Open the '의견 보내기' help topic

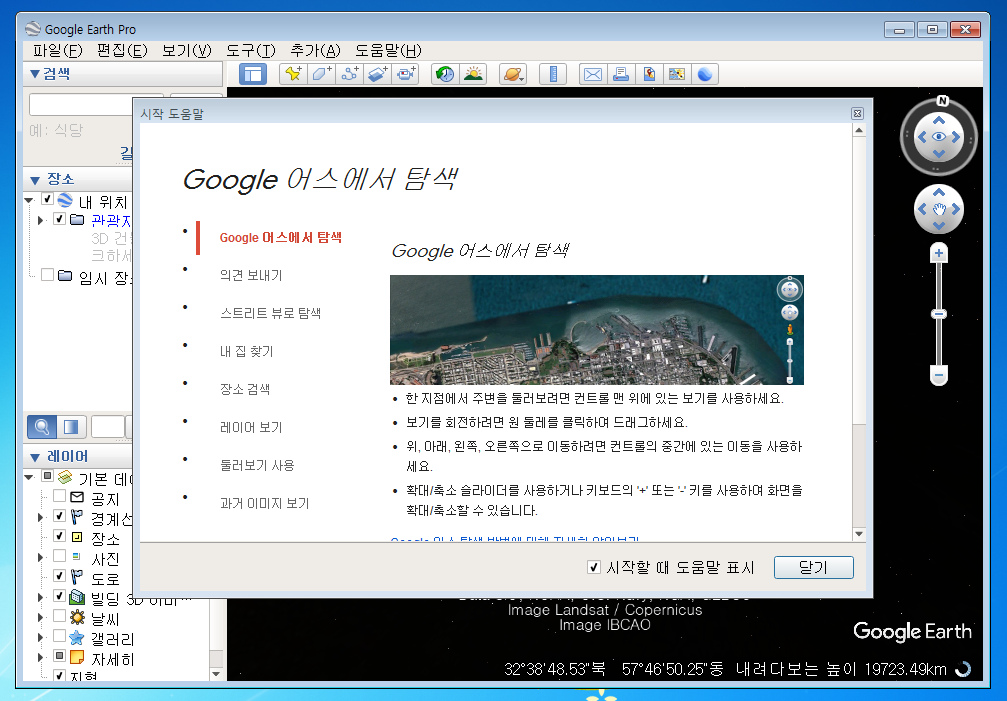point(251,275)
